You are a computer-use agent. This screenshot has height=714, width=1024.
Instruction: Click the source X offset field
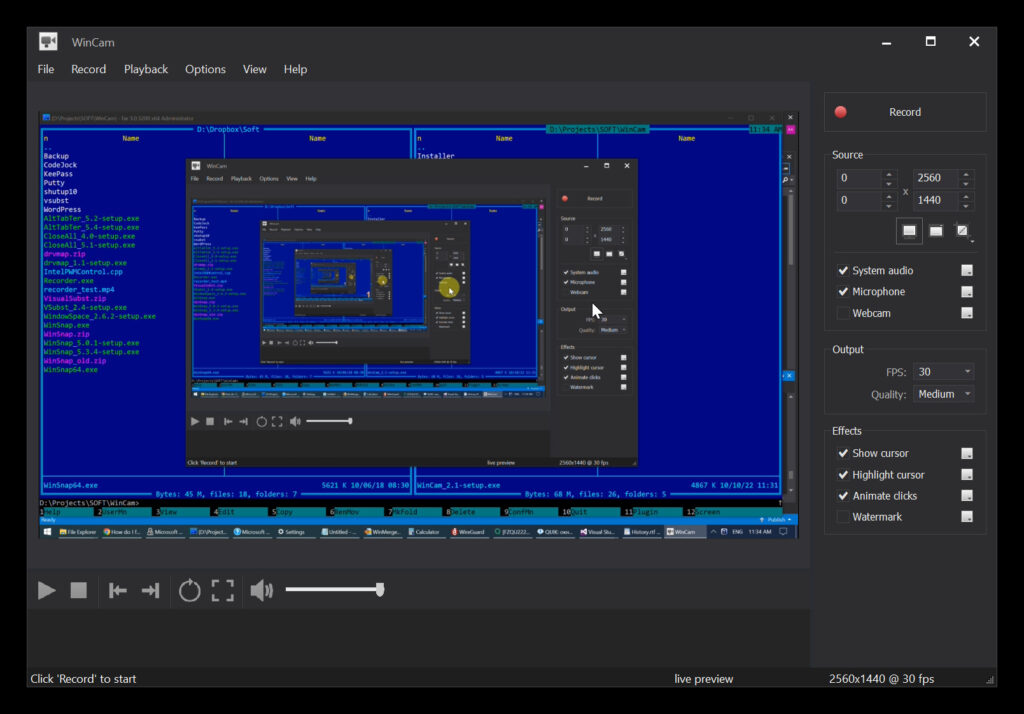[859, 178]
